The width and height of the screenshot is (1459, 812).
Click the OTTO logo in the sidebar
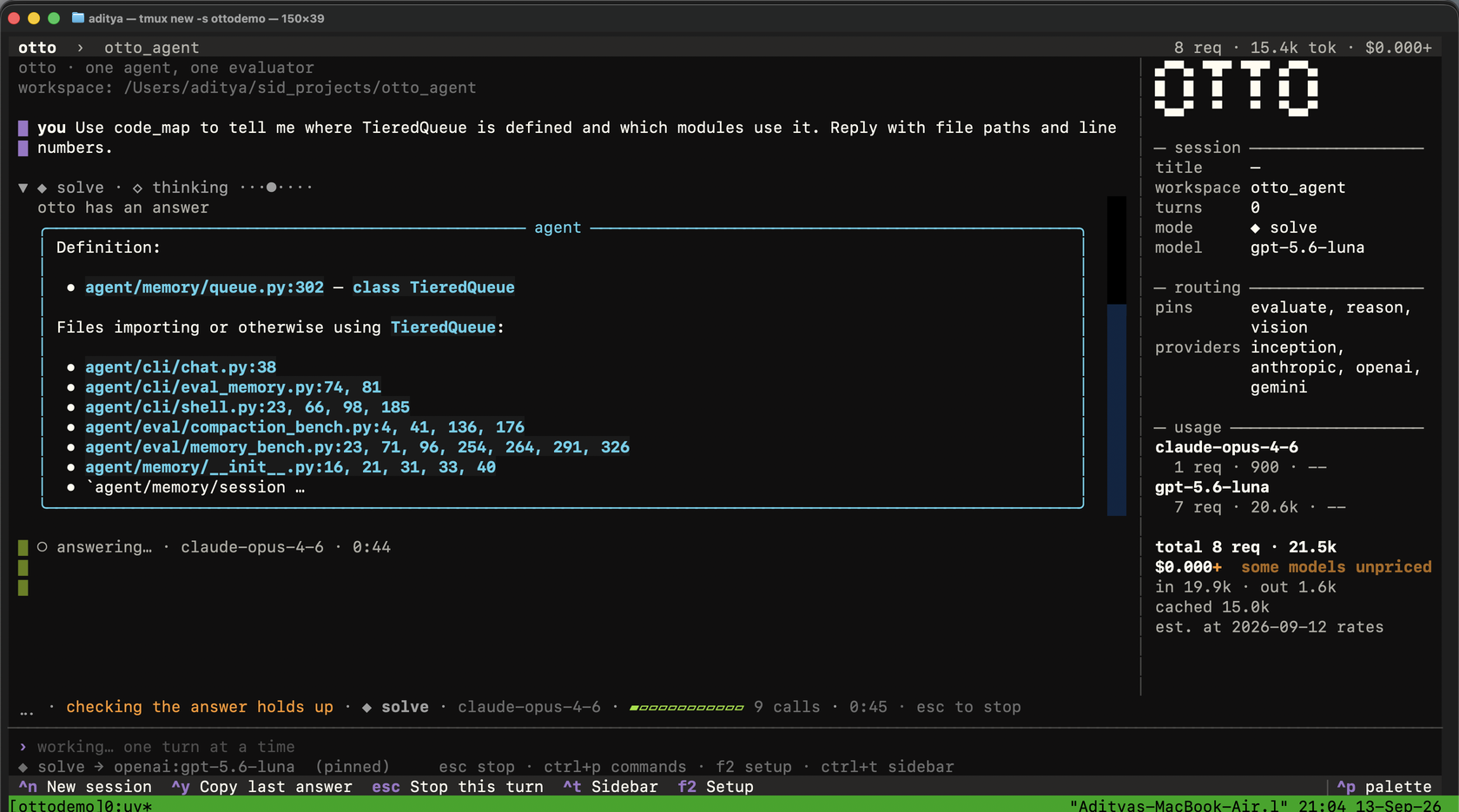click(1236, 88)
